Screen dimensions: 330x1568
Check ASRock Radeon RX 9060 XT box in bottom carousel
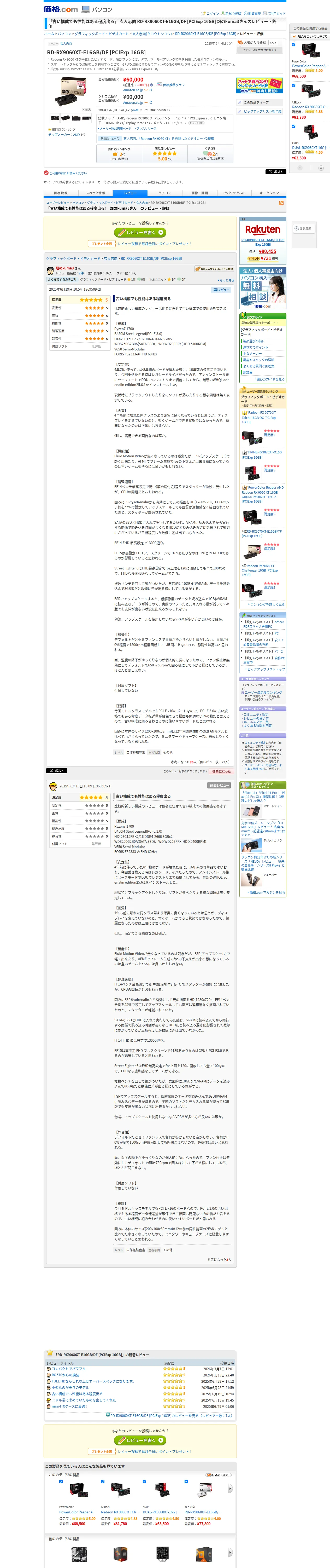coord(103,1481)
